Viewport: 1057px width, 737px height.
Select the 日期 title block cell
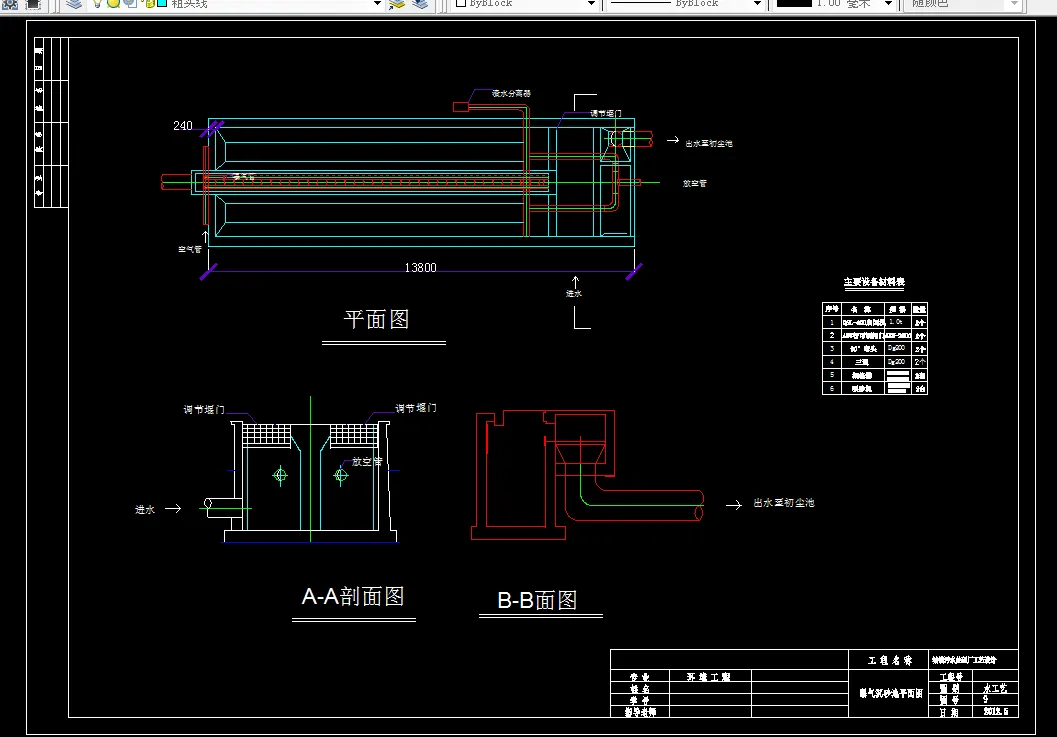point(949,711)
